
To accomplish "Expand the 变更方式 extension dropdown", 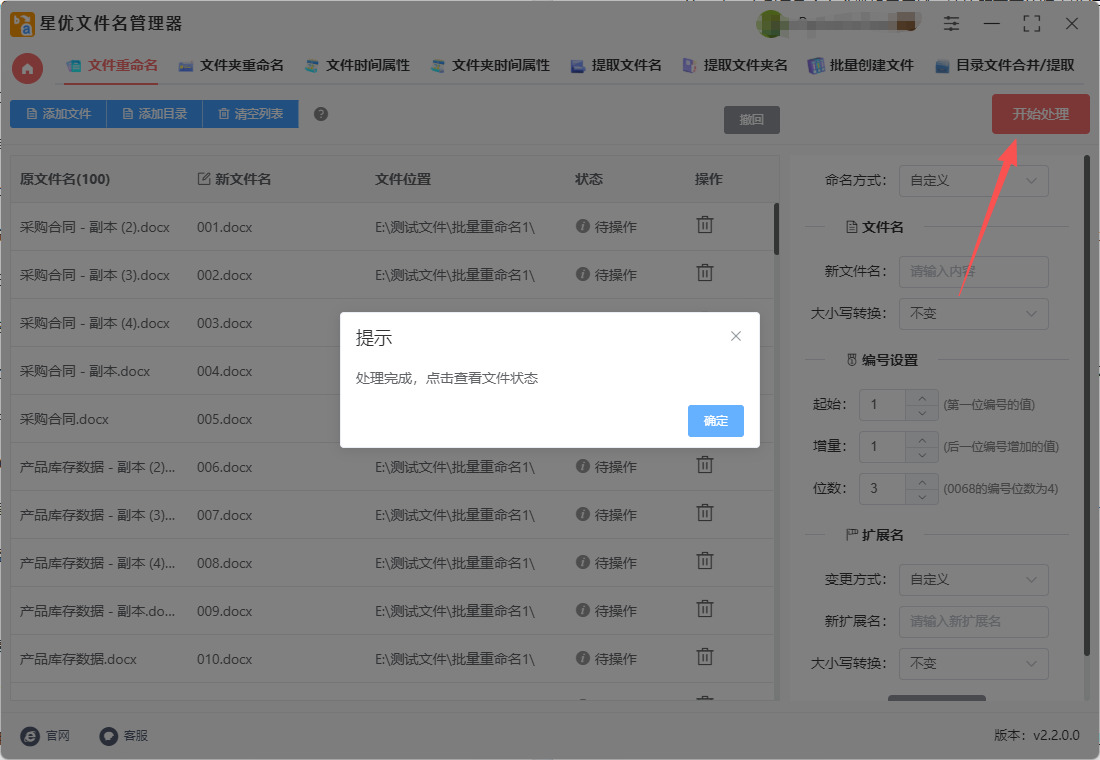I will tap(974, 580).
